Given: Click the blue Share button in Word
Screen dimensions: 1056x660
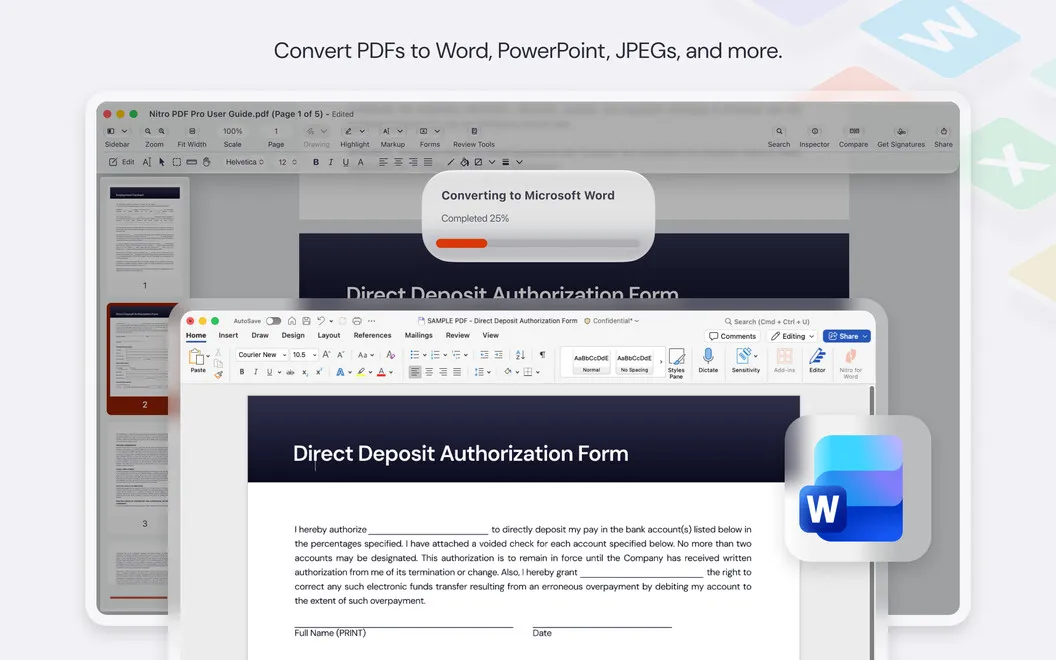Looking at the screenshot, I should pyautogui.click(x=847, y=336).
